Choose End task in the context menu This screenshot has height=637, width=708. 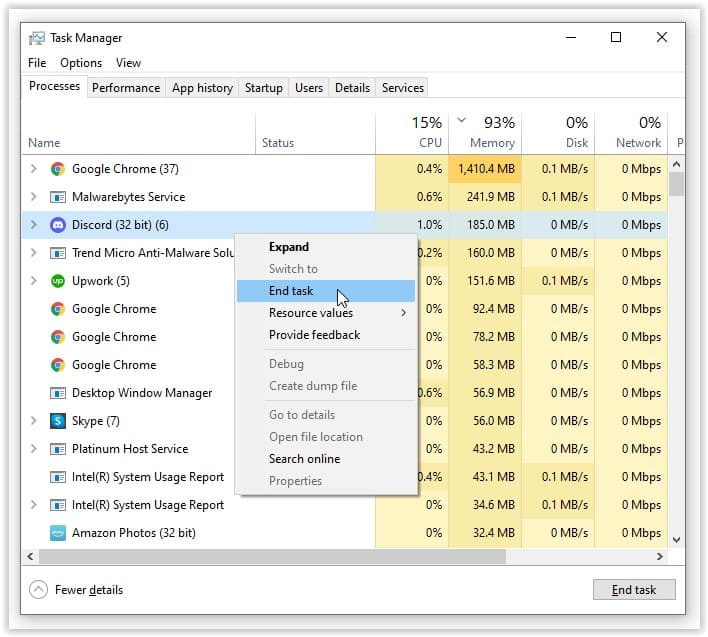point(326,291)
